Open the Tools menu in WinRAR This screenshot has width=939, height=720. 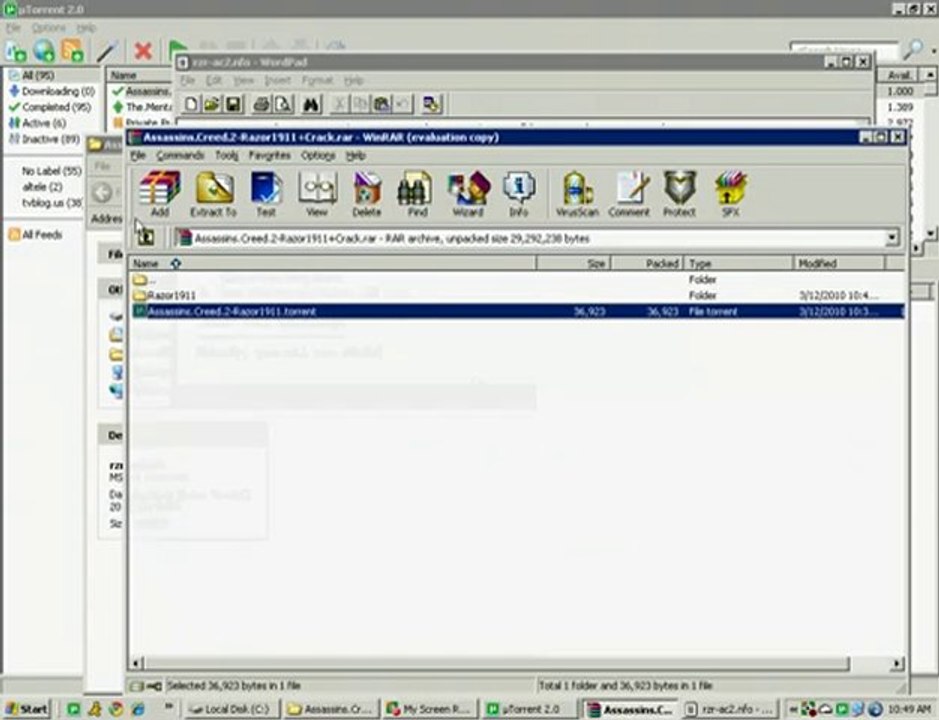[x=227, y=155]
